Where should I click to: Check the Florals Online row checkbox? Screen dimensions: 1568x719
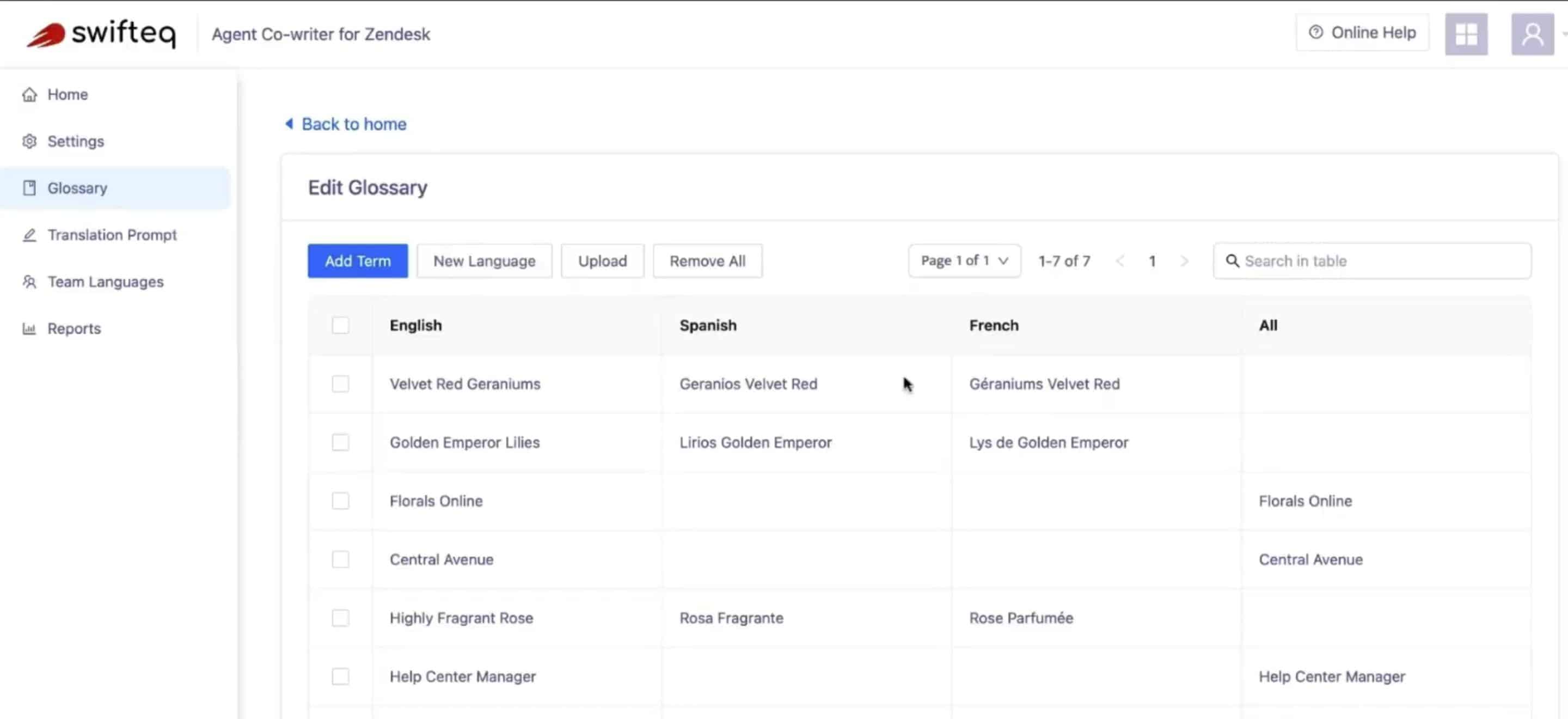coord(340,501)
